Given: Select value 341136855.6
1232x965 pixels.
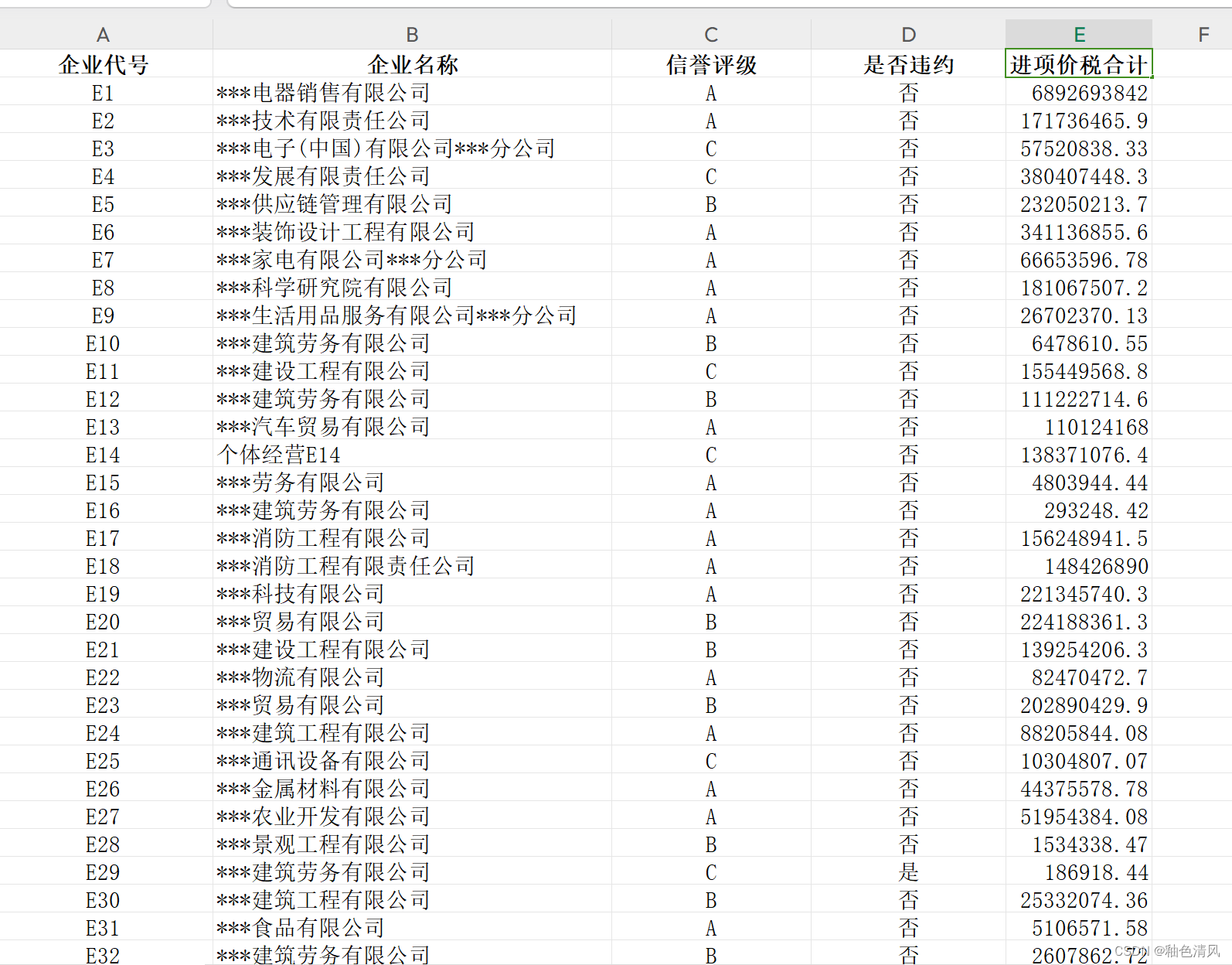Looking at the screenshot, I should pyautogui.click(x=1079, y=232).
